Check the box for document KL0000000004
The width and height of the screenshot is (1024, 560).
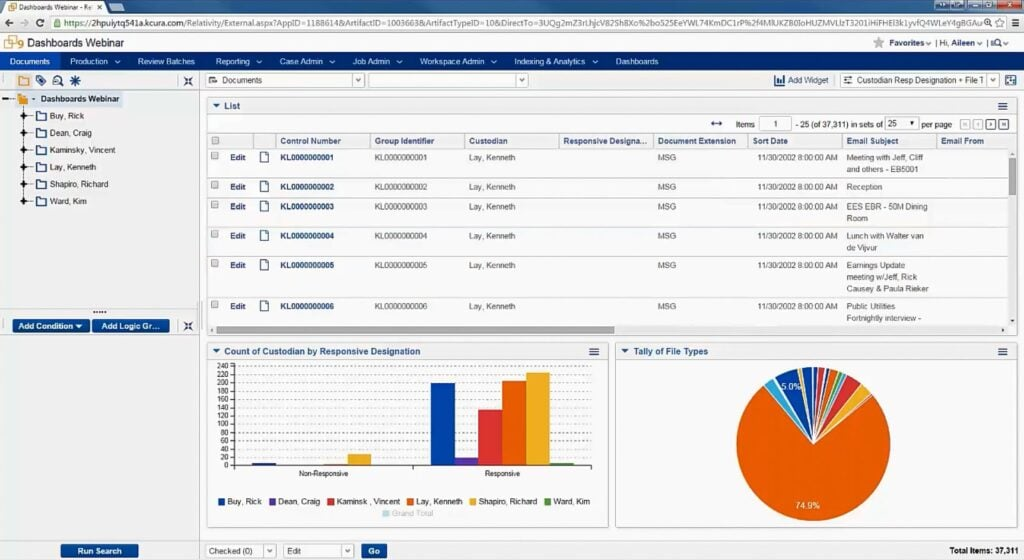(215, 234)
